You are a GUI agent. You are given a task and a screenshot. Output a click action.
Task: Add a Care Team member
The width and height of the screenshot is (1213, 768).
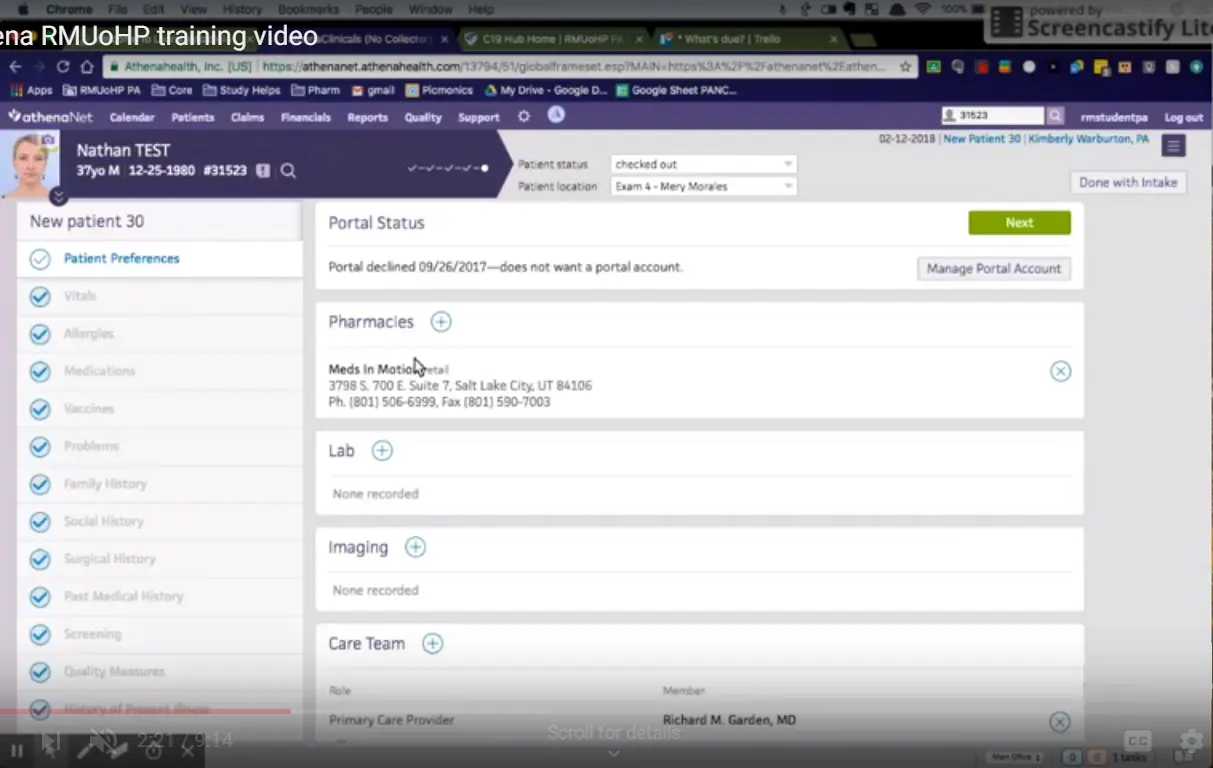pyautogui.click(x=432, y=644)
